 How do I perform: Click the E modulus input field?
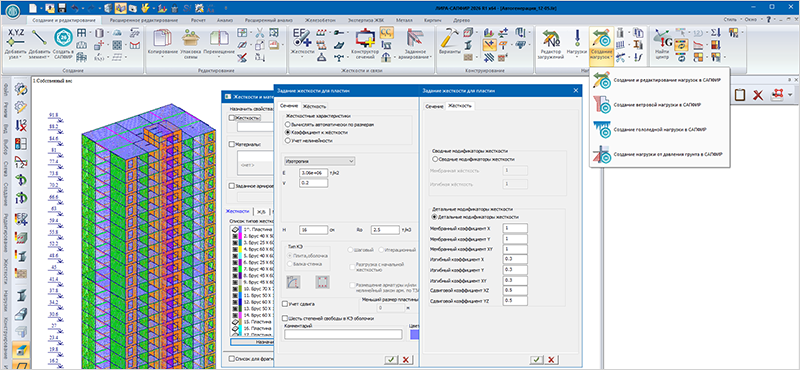point(313,173)
